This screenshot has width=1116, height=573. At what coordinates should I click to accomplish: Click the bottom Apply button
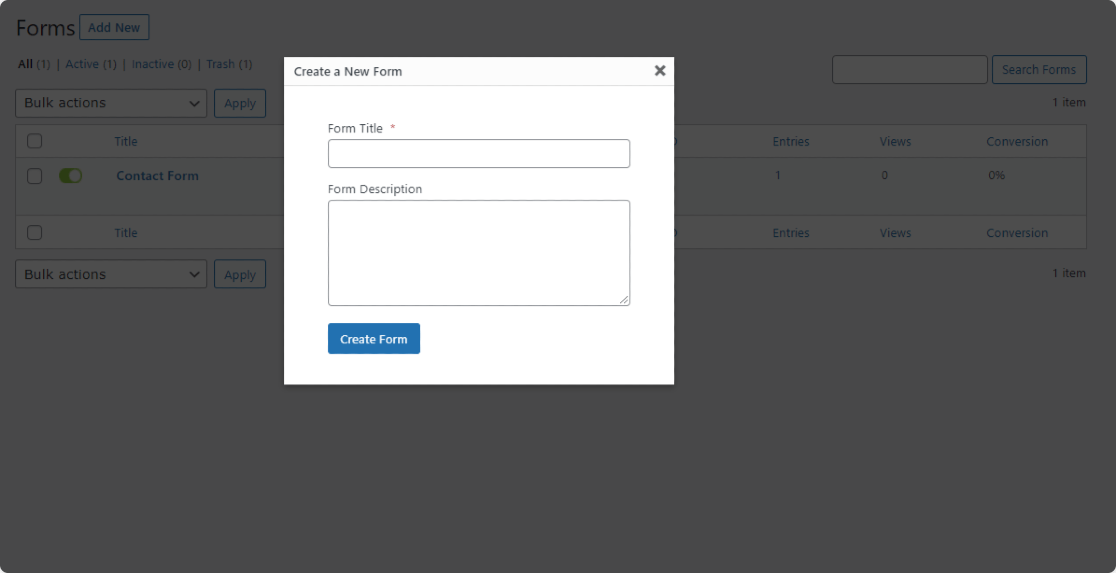240,274
